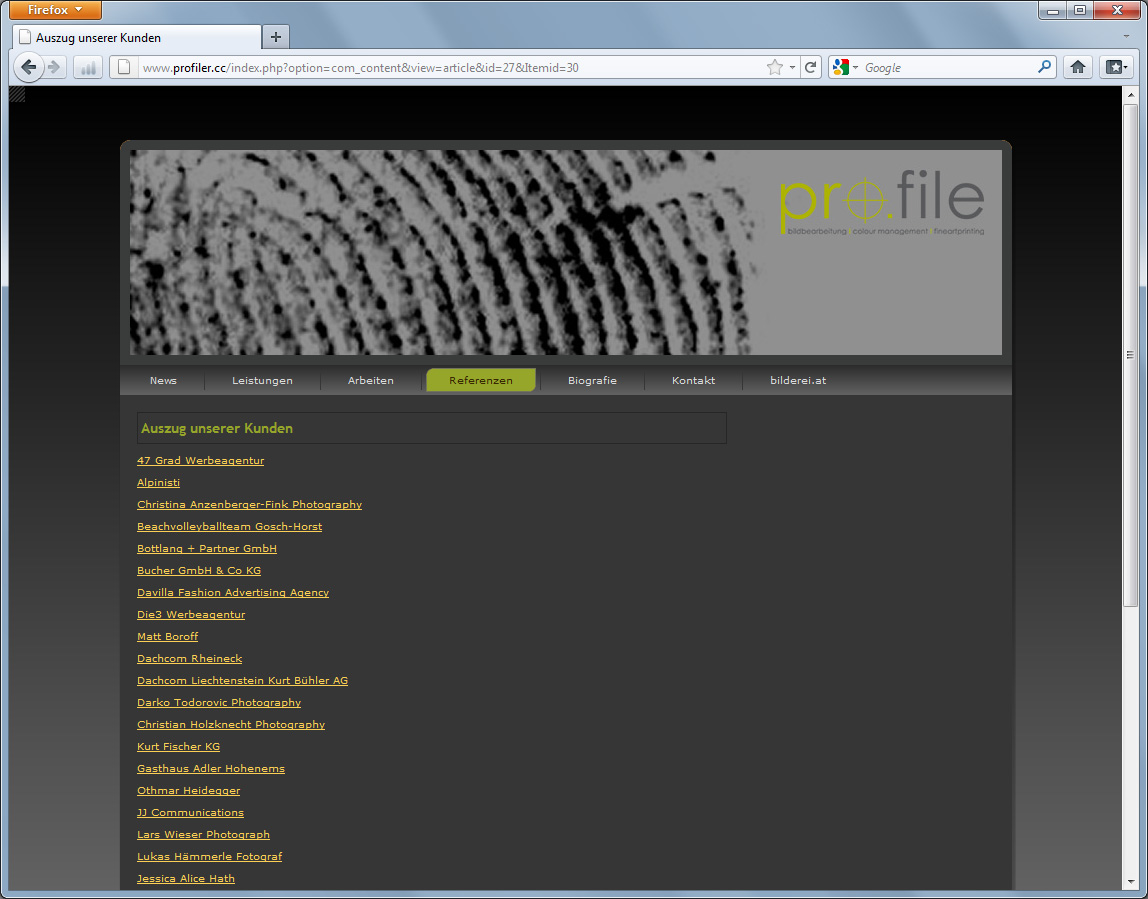Open the Arbeiten menu item
Viewport: 1148px width, 899px height.
tap(370, 381)
